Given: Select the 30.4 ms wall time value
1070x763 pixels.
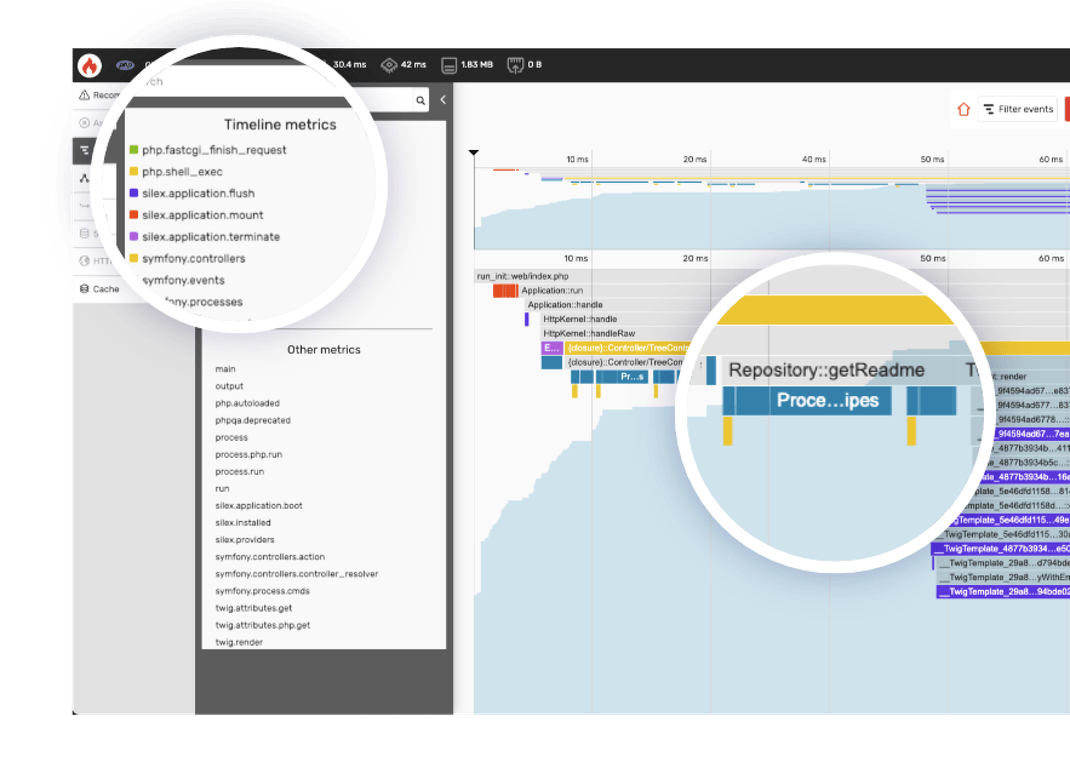Looking at the screenshot, I should (349, 65).
